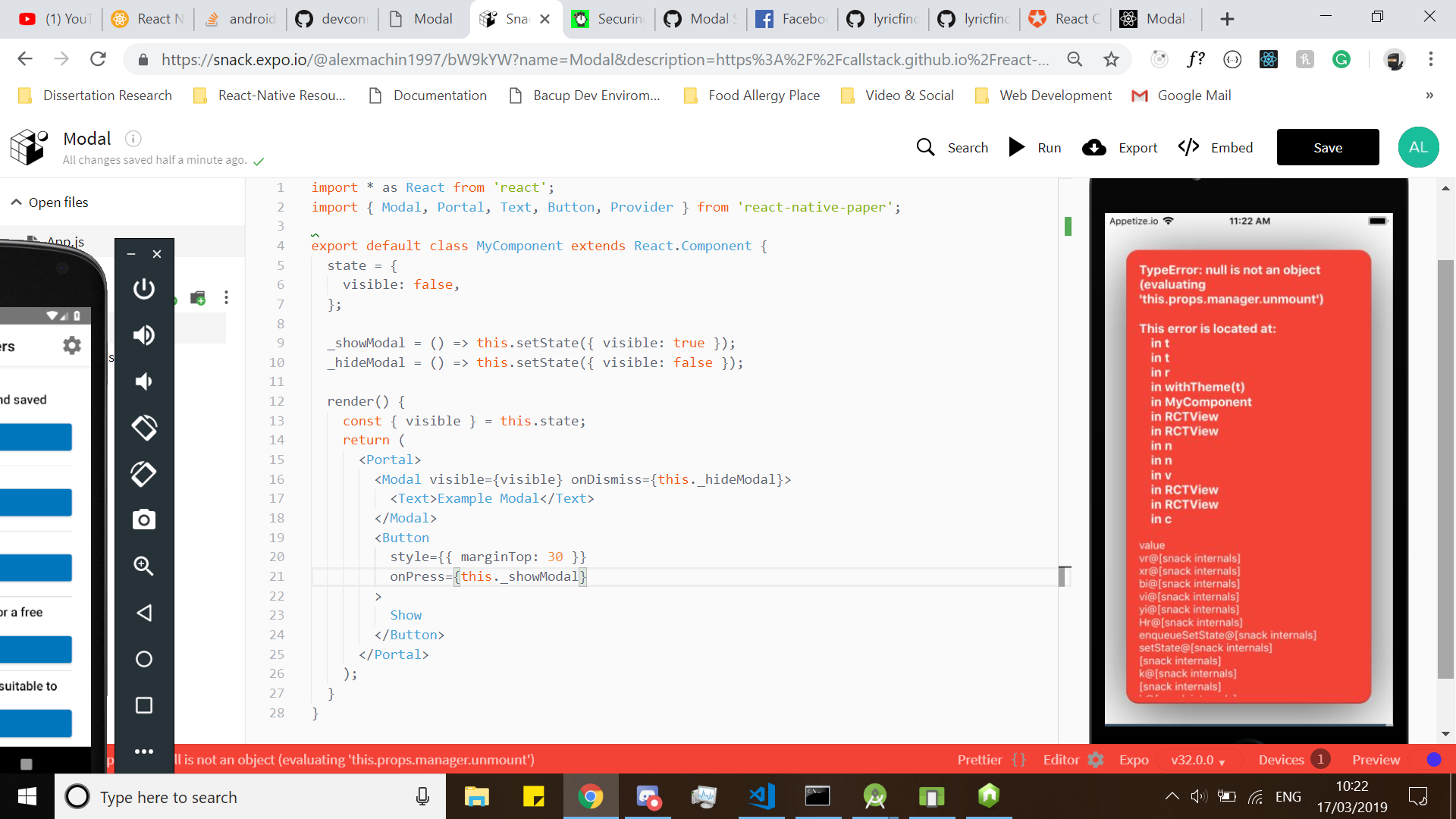Open Editor settings via the gear icon
The width and height of the screenshot is (1456, 819).
point(1095,759)
